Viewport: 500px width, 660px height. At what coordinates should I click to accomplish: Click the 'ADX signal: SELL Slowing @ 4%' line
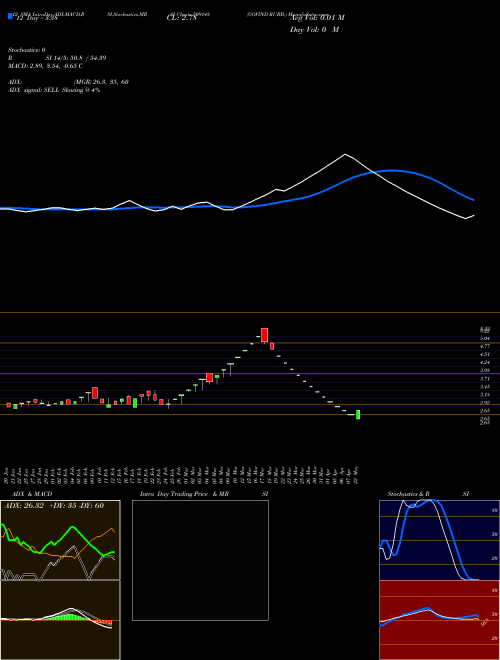(54, 90)
